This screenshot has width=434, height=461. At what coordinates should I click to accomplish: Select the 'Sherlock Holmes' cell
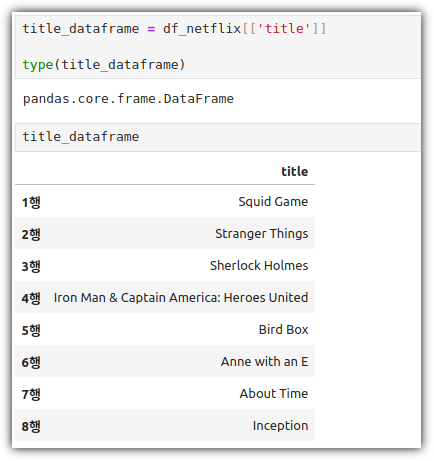click(259, 266)
